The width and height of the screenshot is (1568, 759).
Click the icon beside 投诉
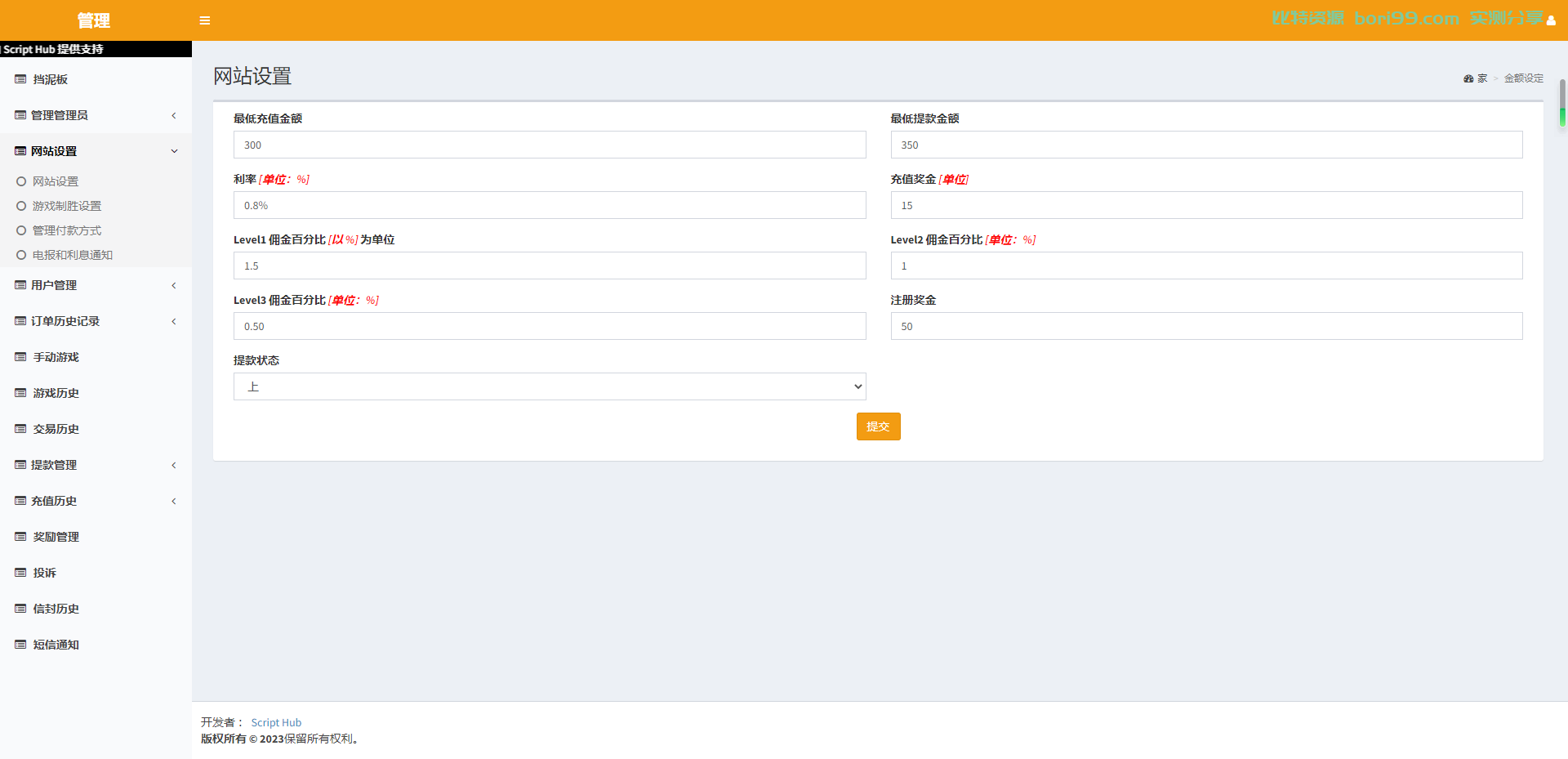click(x=20, y=573)
